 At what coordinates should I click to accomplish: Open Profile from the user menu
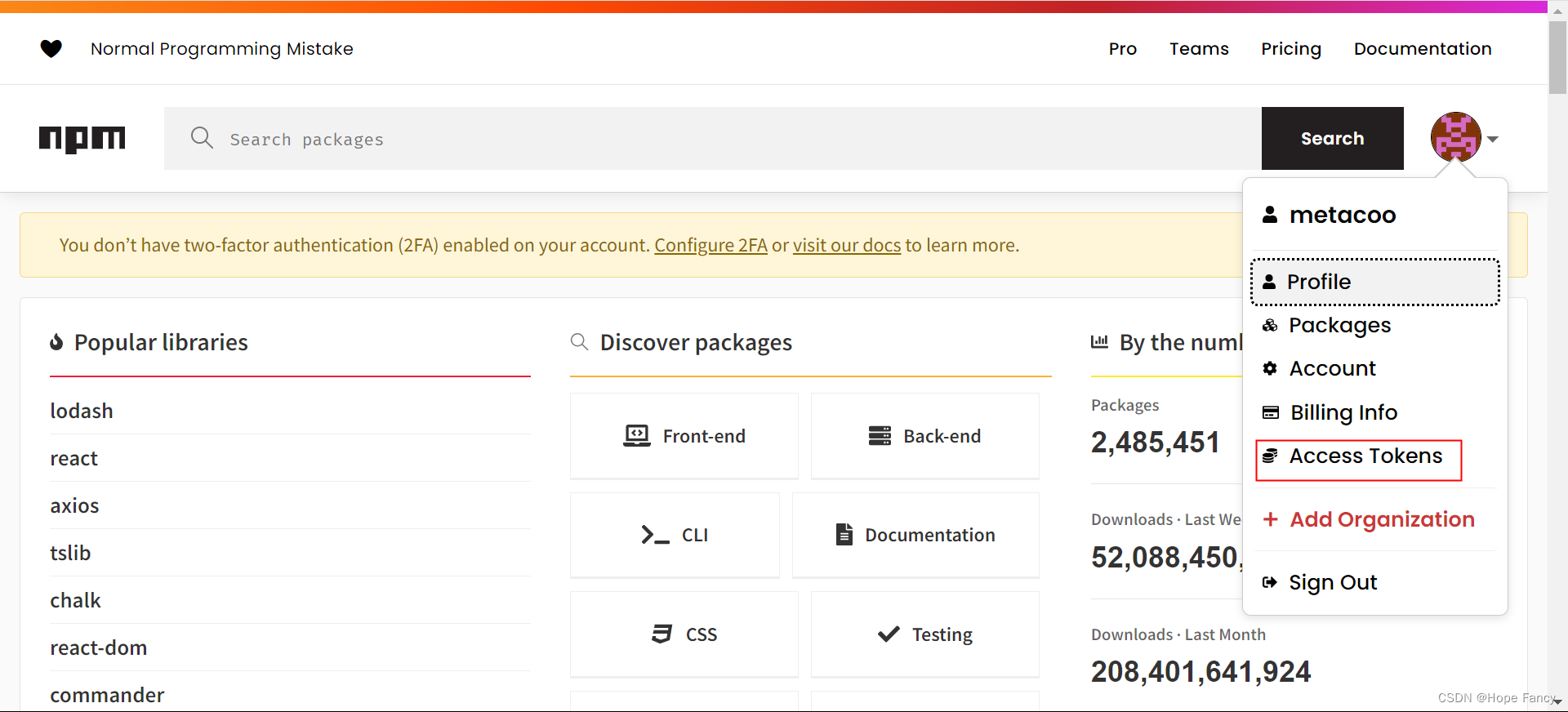click(x=1374, y=282)
